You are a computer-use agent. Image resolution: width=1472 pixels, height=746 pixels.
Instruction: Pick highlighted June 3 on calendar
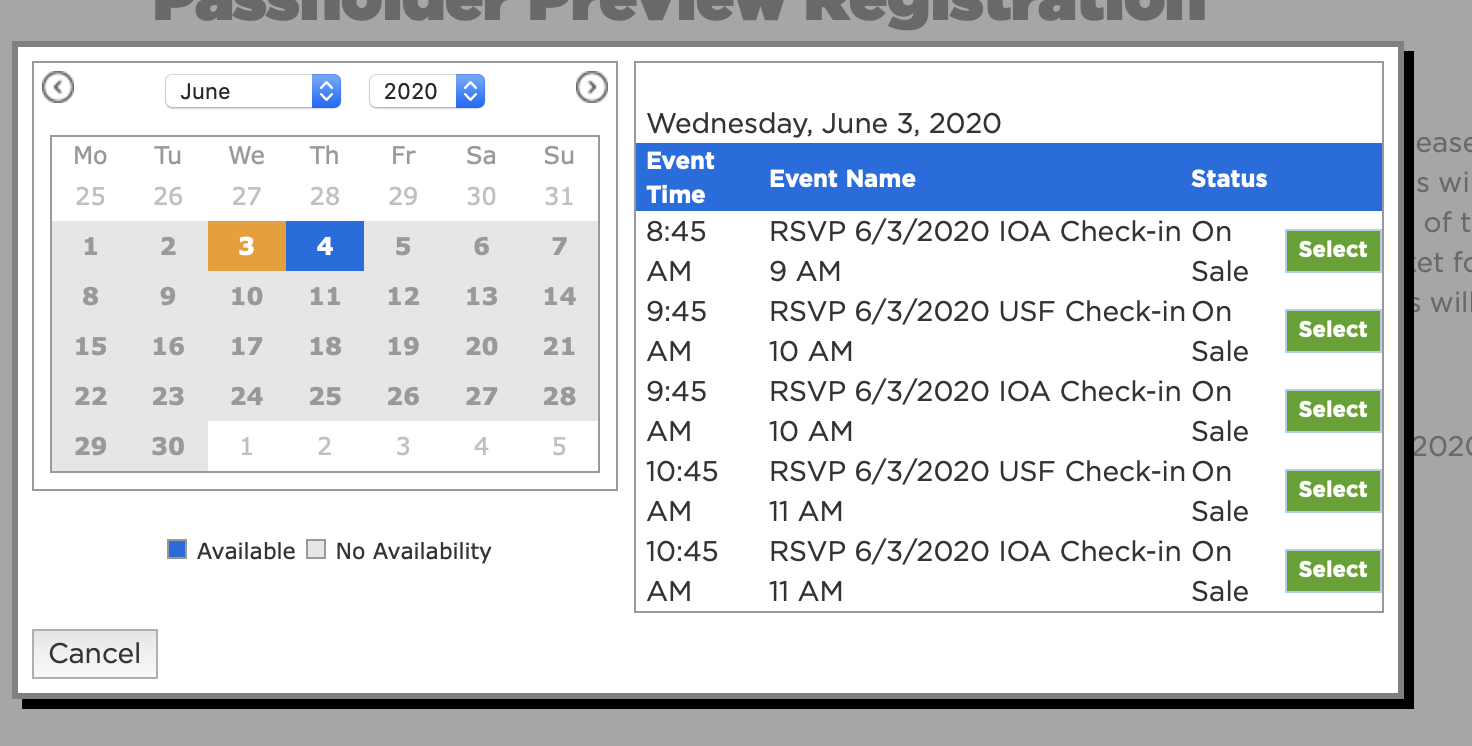tap(247, 246)
